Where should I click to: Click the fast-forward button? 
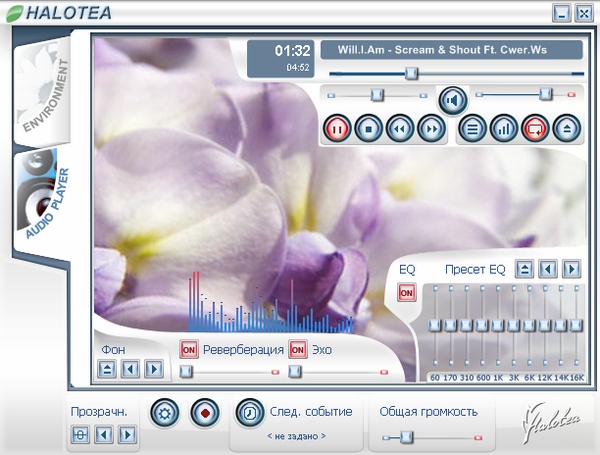tap(430, 128)
